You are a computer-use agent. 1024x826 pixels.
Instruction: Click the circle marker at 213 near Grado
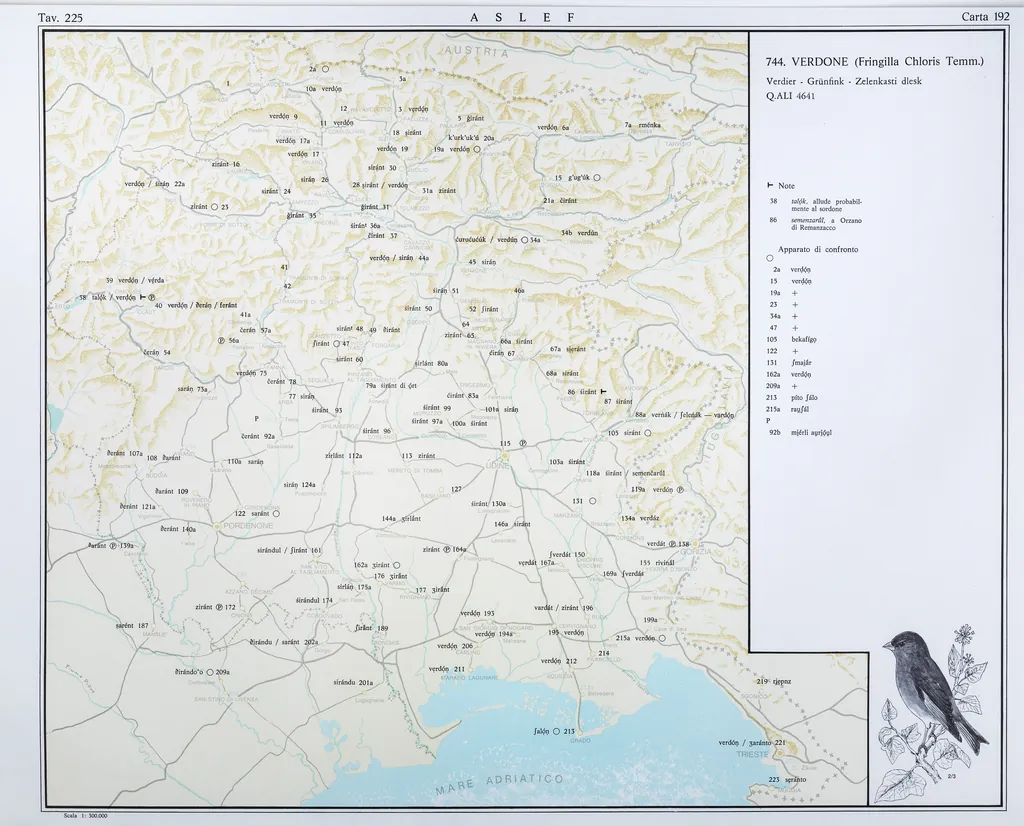point(556,731)
